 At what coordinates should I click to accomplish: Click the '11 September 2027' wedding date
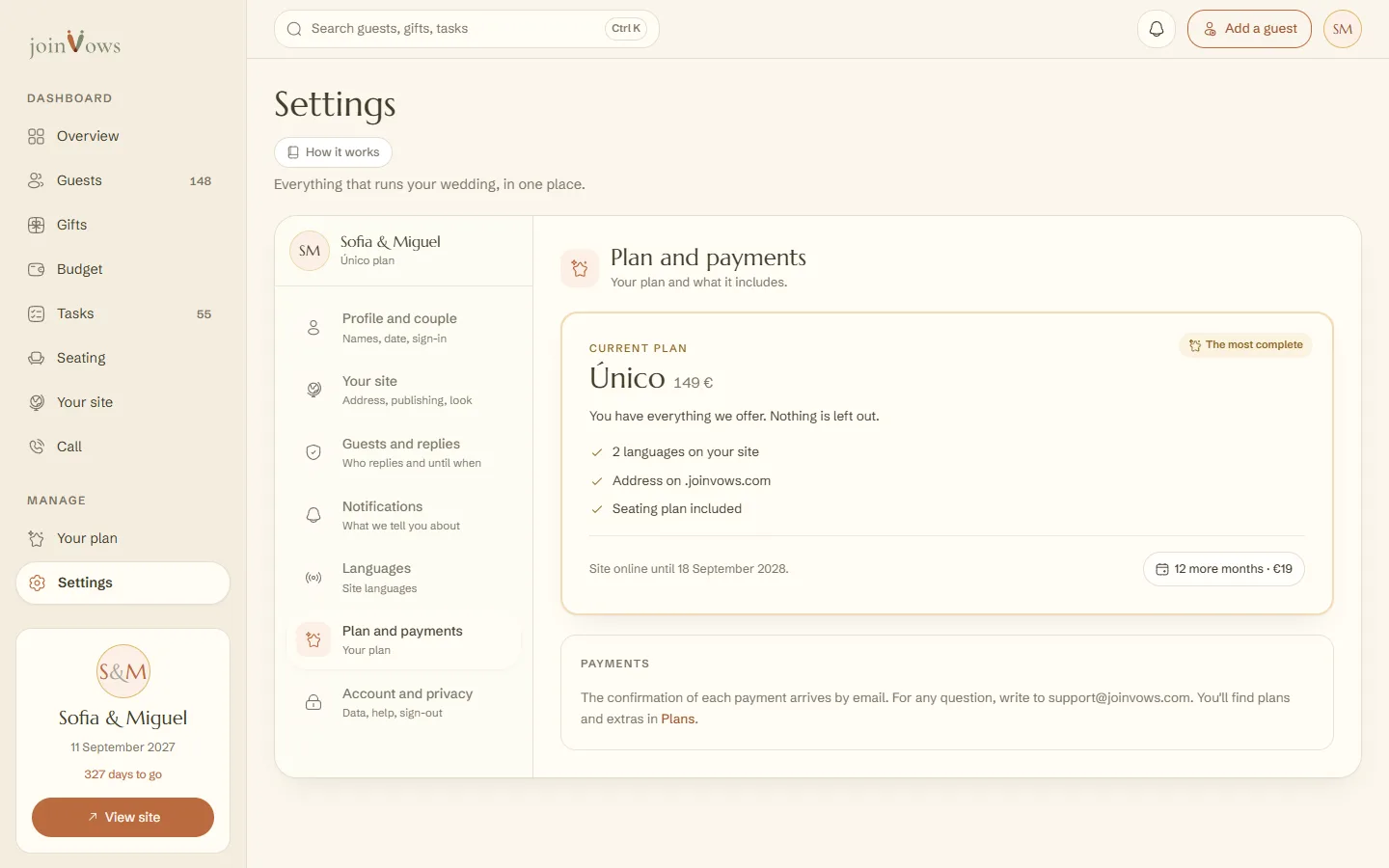pos(123,747)
